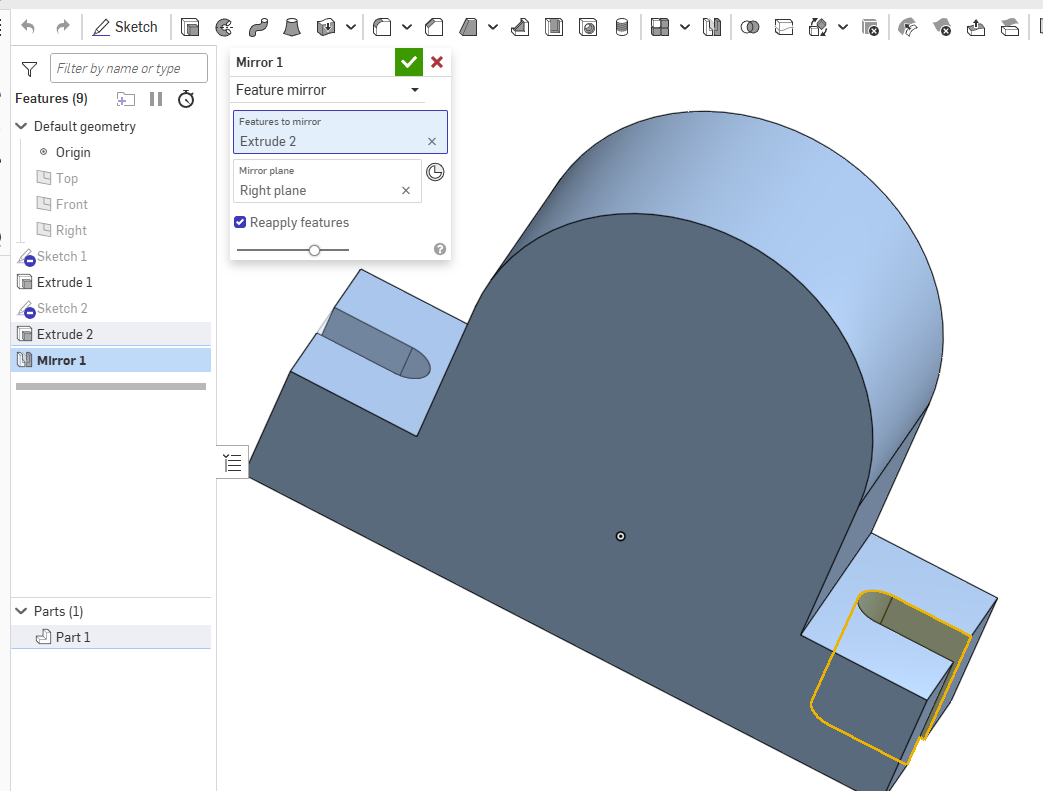Uncheck the Reapply features checkbox

(x=240, y=222)
